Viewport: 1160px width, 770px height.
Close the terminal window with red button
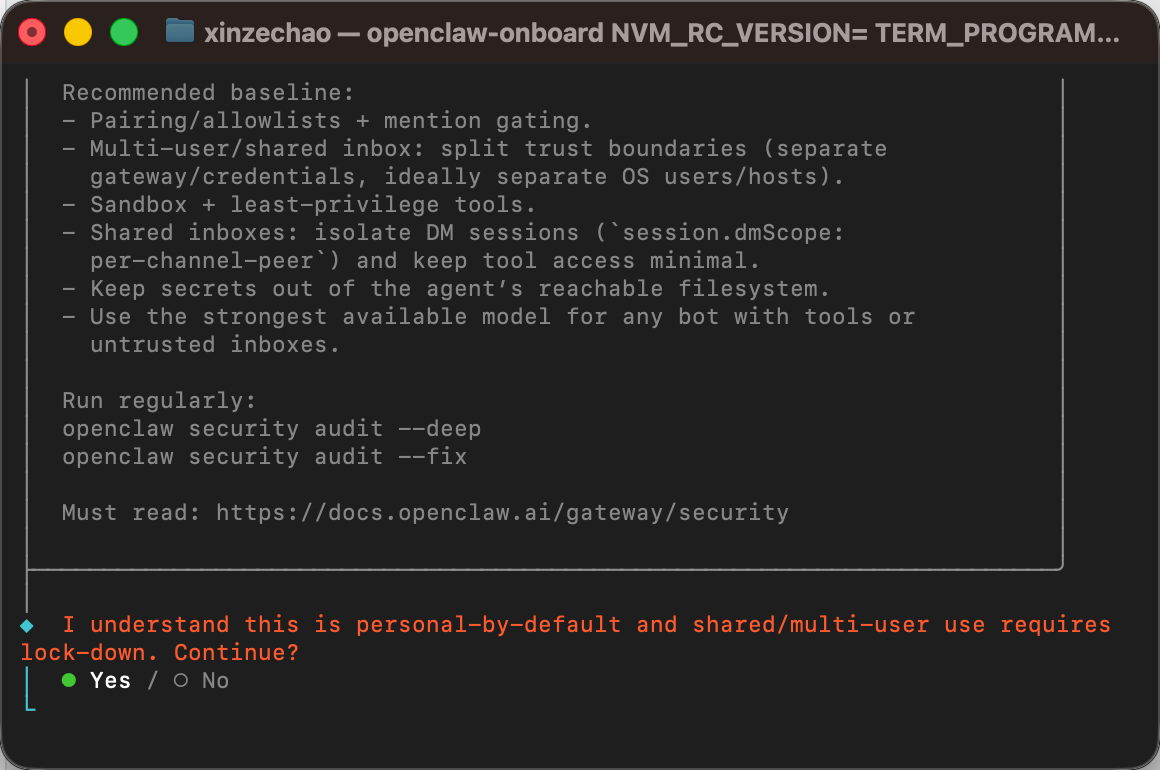tap(32, 33)
